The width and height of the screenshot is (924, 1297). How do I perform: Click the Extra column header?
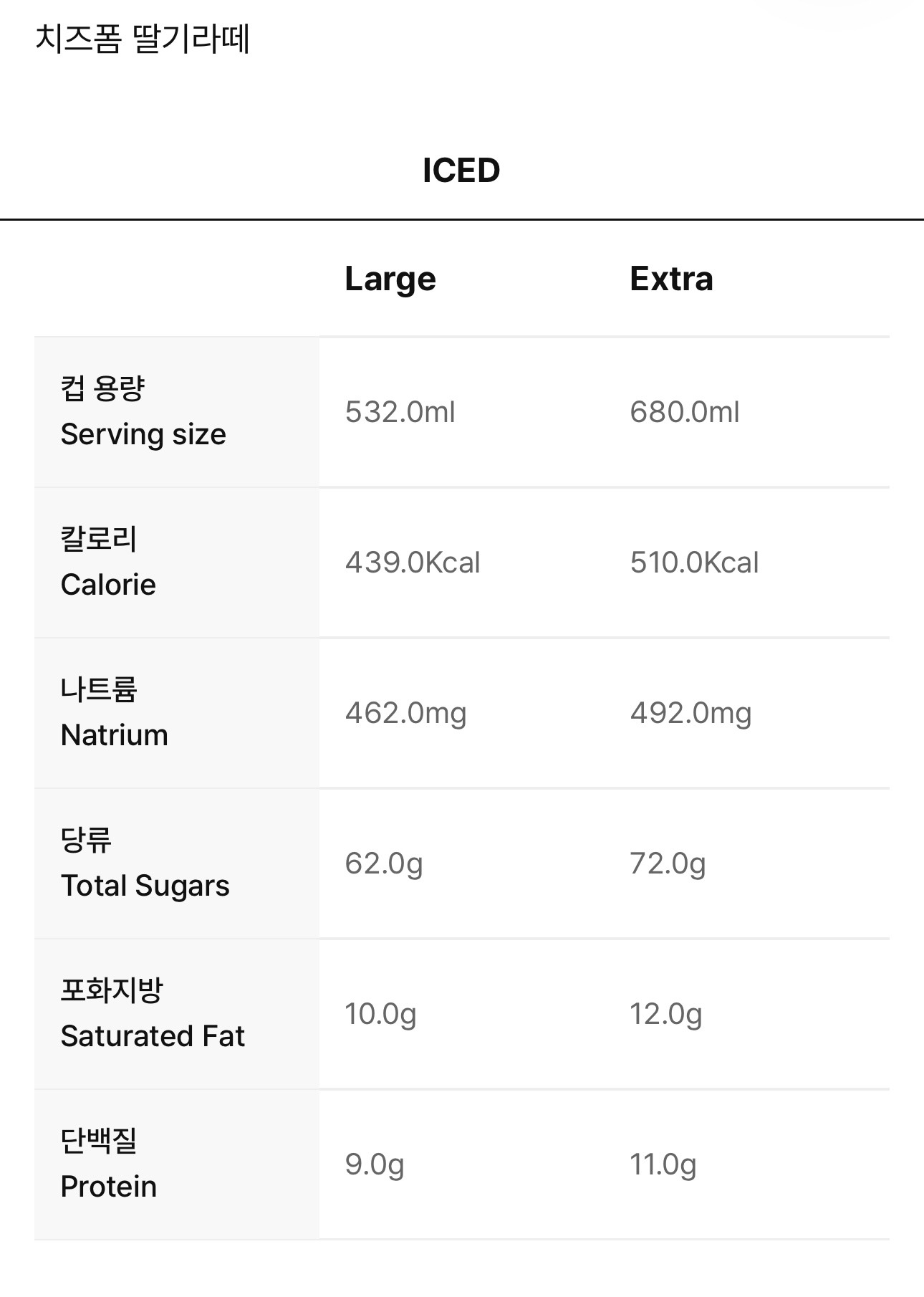tap(671, 279)
